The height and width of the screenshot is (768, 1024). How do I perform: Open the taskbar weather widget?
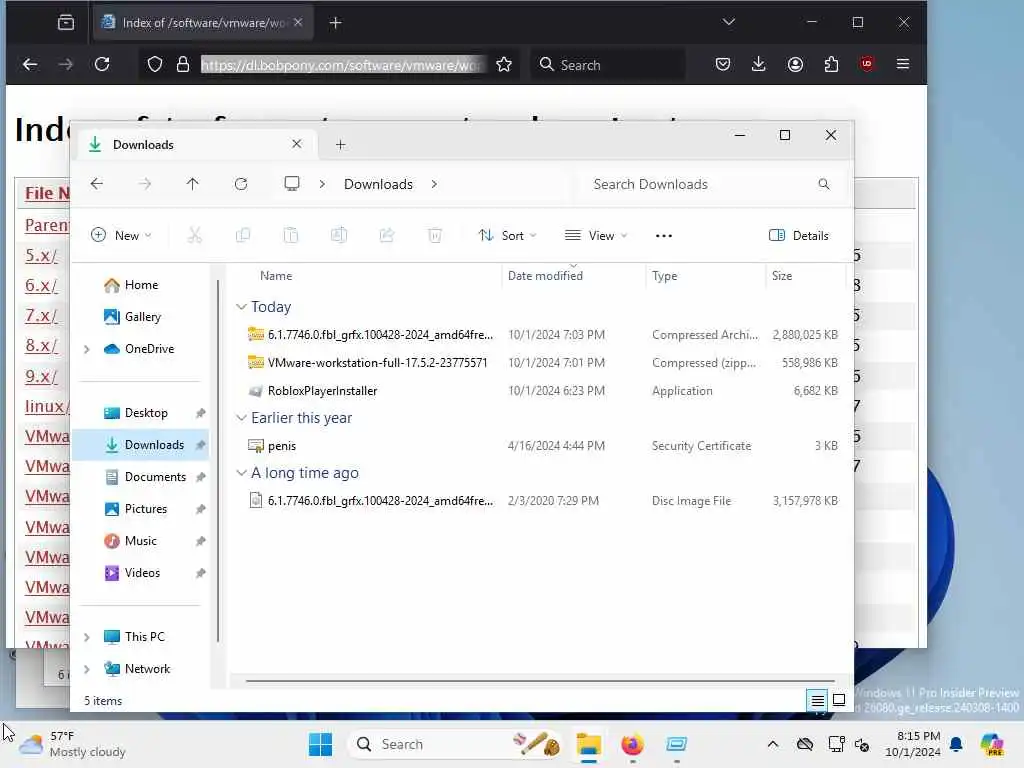click(x=72, y=744)
